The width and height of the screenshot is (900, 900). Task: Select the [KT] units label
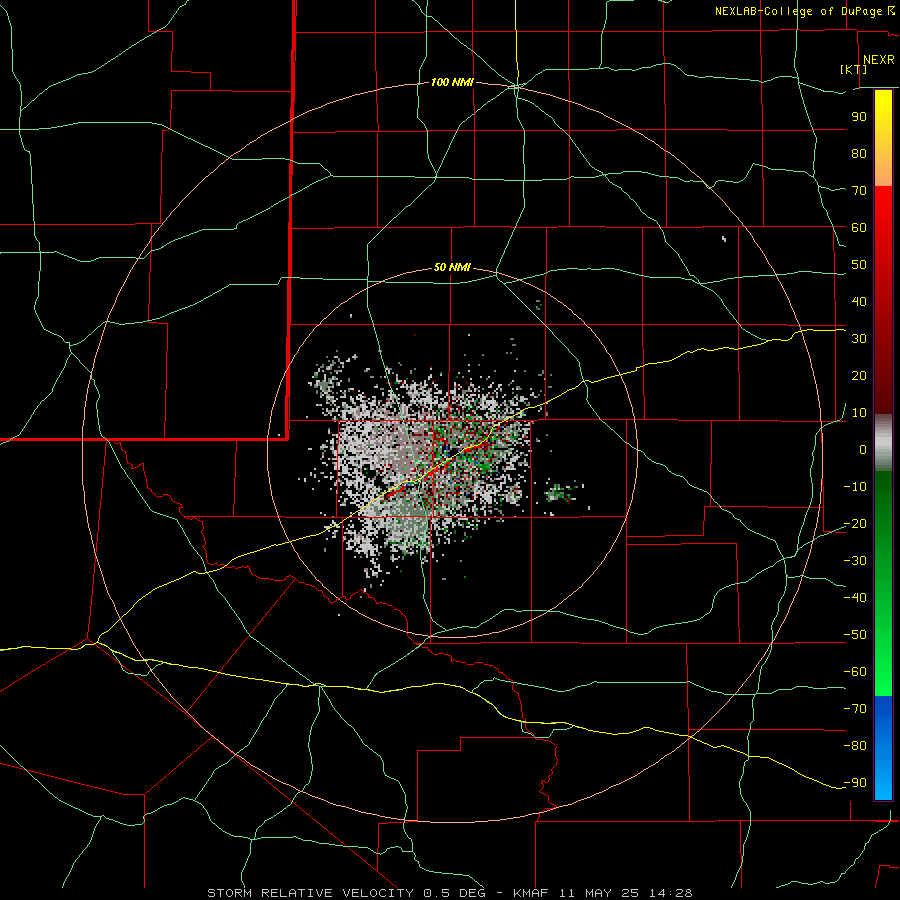tap(854, 69)
